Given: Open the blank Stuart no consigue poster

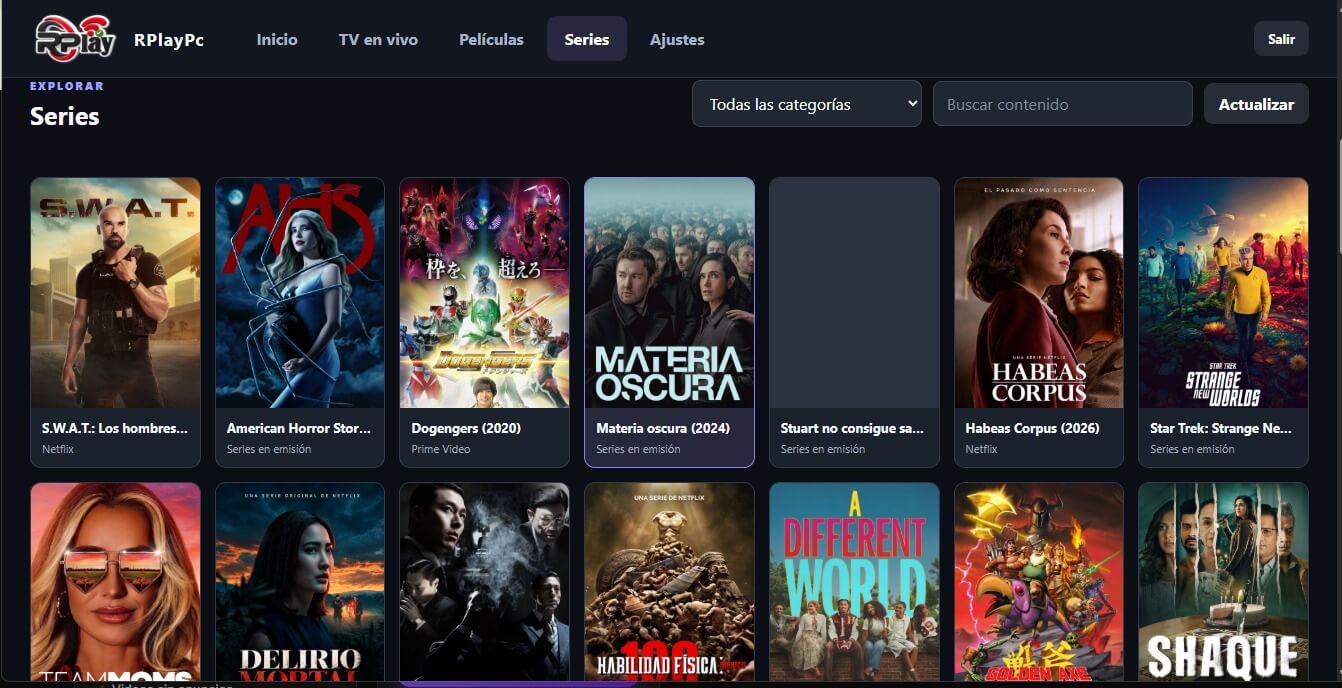Looking at the screenshot, I should (854, 293).
